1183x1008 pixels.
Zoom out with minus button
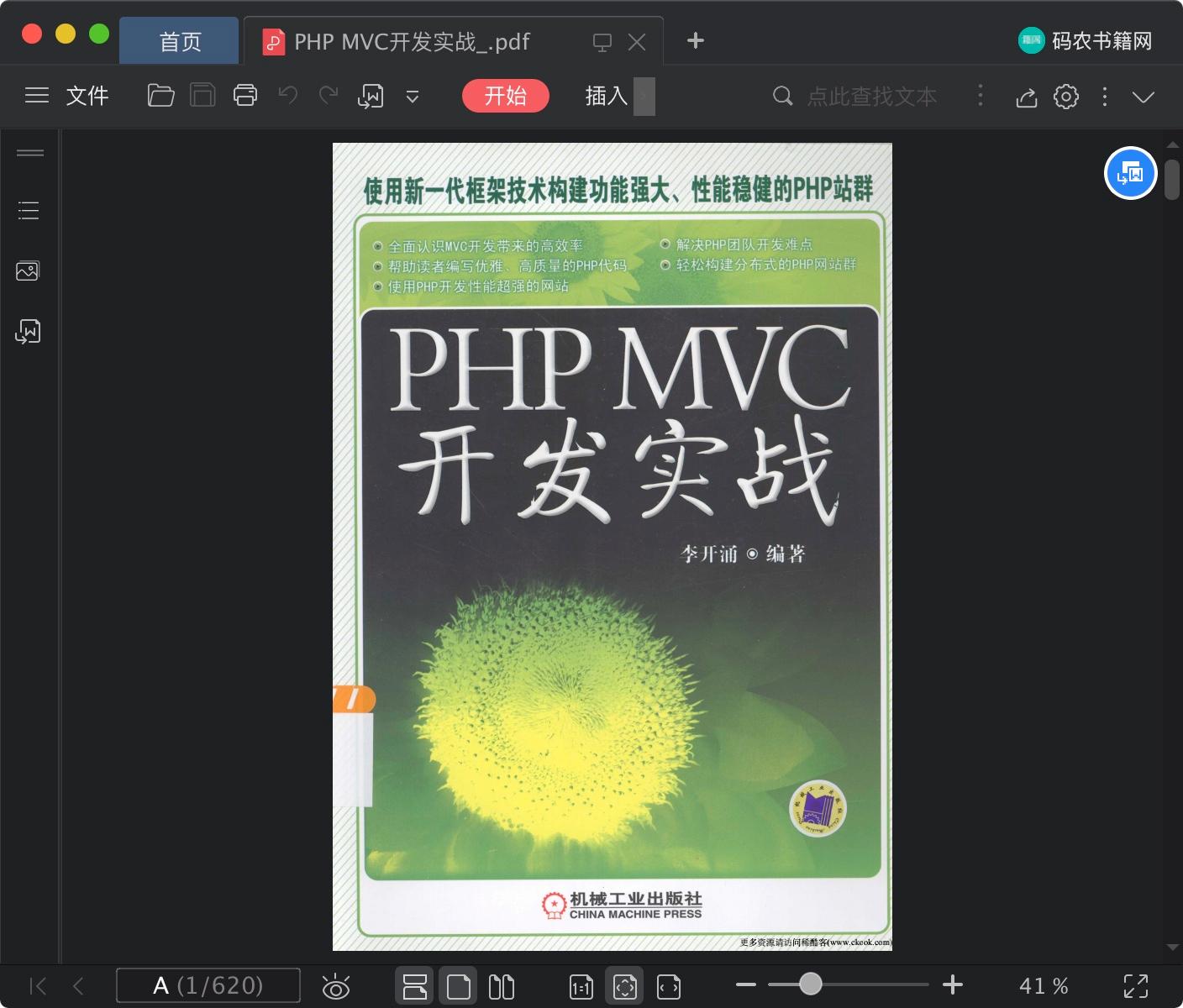(746, 984)
